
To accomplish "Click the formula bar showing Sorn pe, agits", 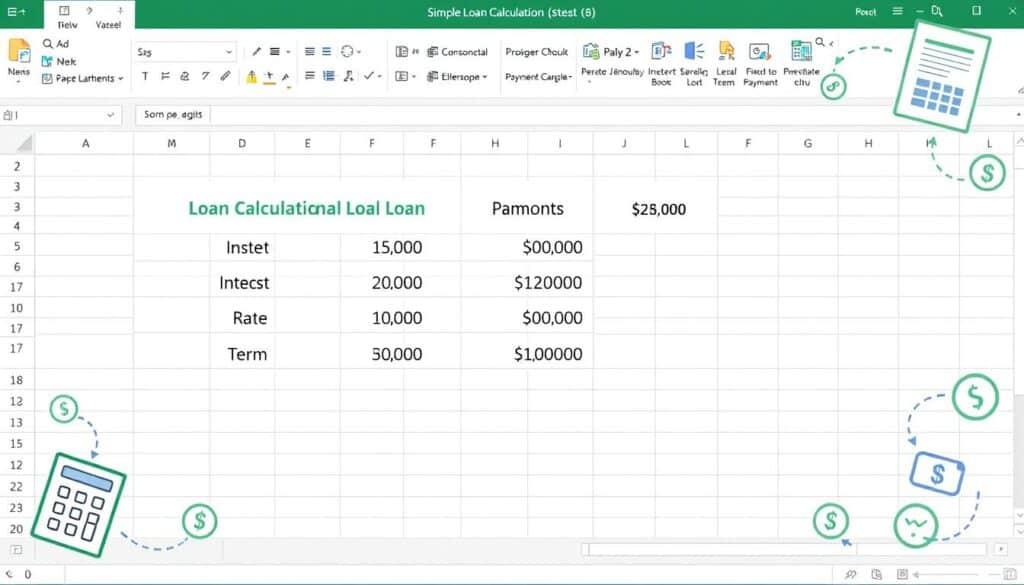I will point(575,115).
